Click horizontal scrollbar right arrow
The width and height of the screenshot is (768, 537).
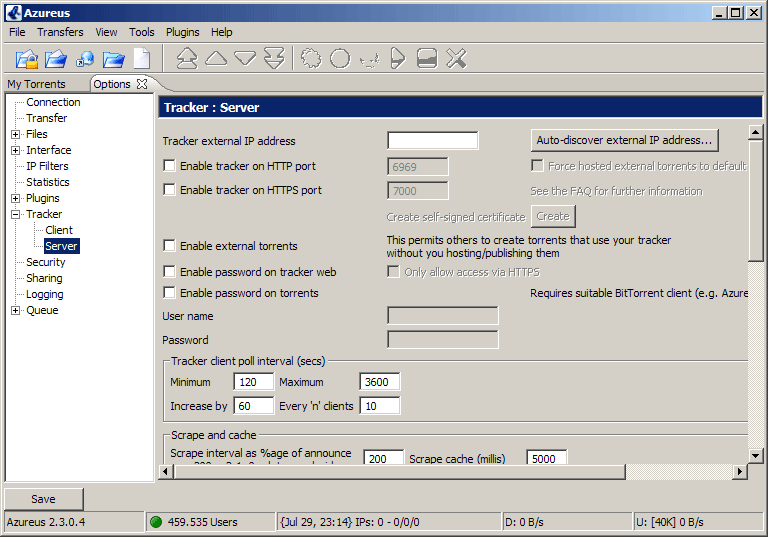coord(740,471)
